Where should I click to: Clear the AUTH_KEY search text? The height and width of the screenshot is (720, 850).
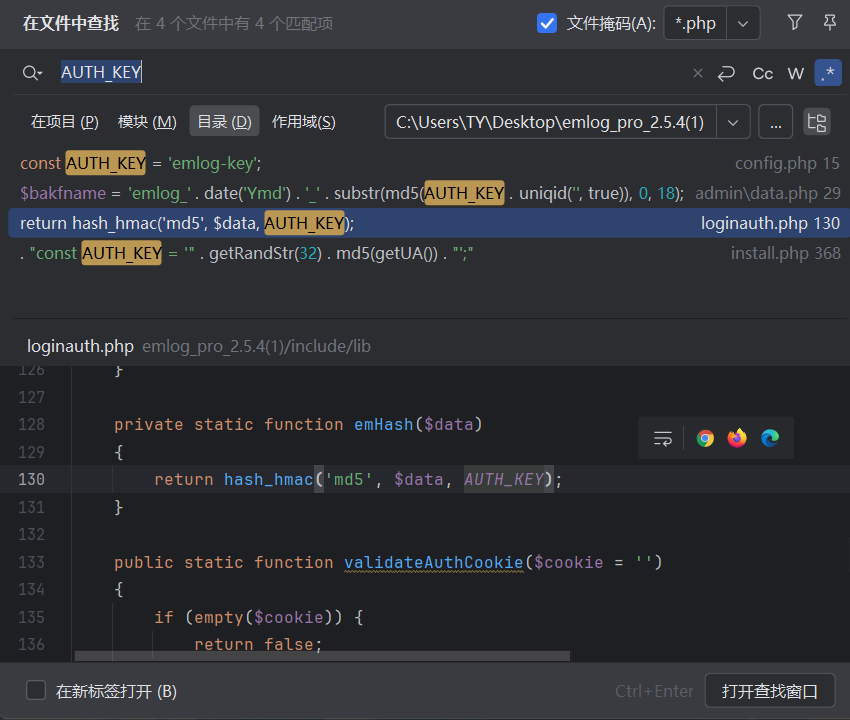coord(698,73)
